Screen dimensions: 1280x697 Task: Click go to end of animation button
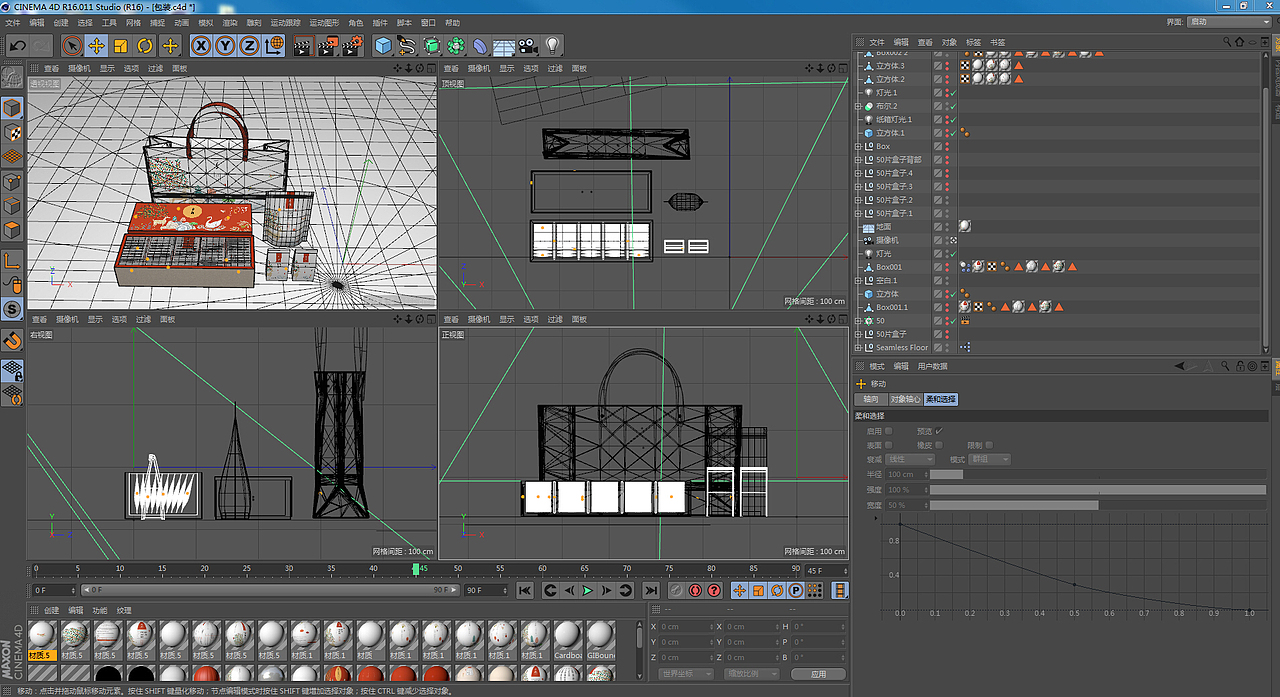pyautogui.click(x=651, y=591)
